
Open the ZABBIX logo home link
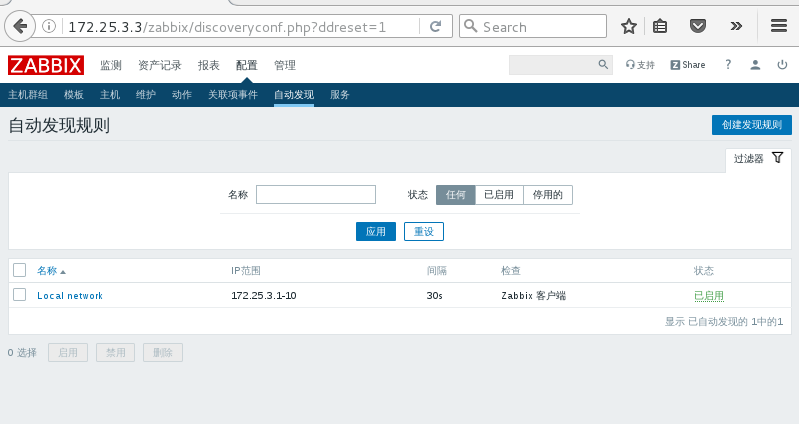click(x=46, y=65)
